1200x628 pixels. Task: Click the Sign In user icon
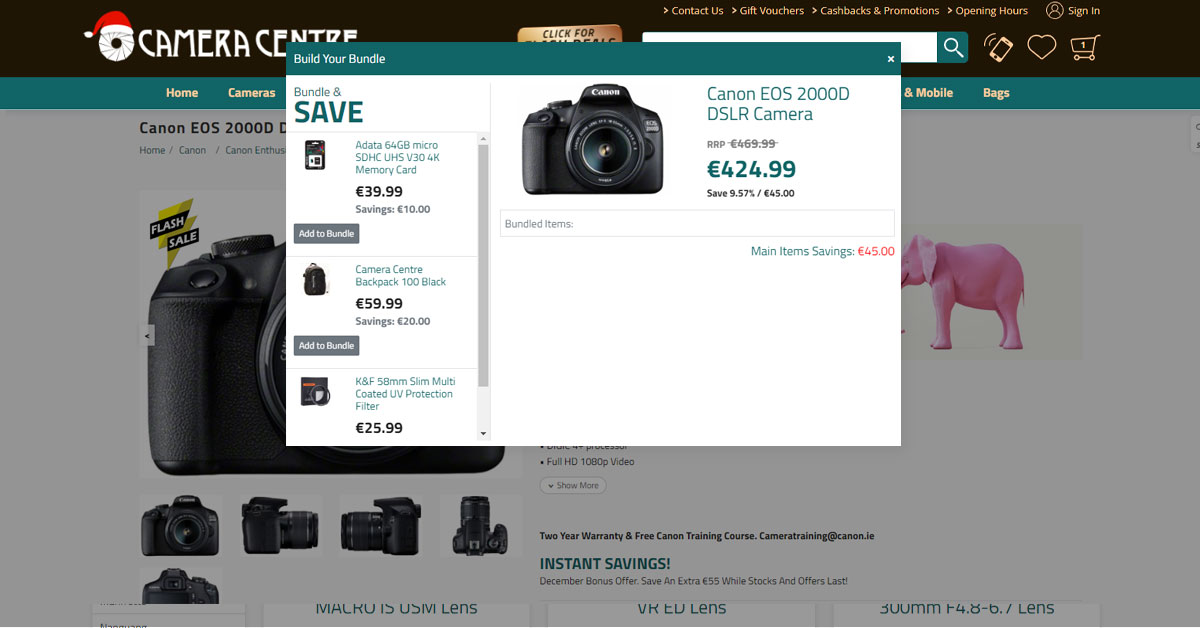tap(1055, 10)
